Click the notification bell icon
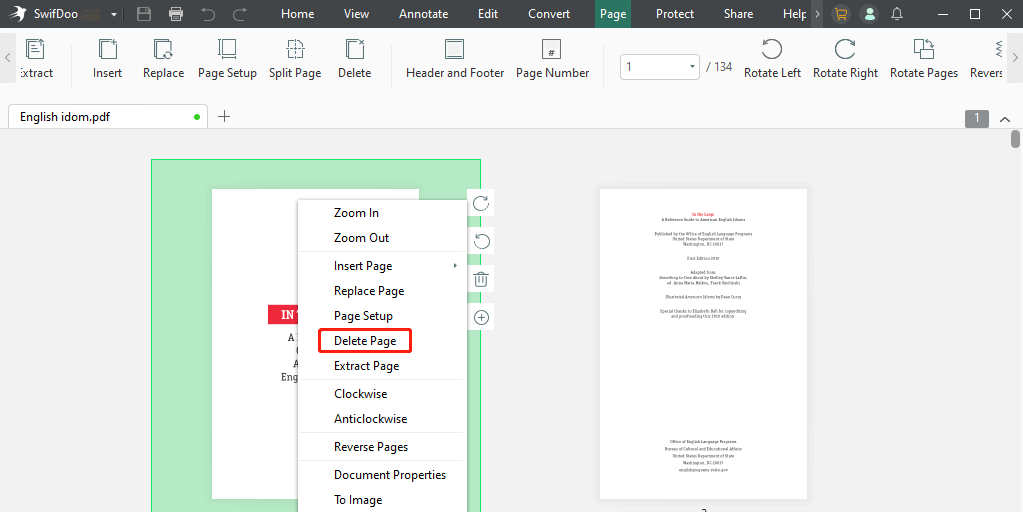Viewport: 1023px width, 512px height. pyautogui.click(x=897, y=14)
